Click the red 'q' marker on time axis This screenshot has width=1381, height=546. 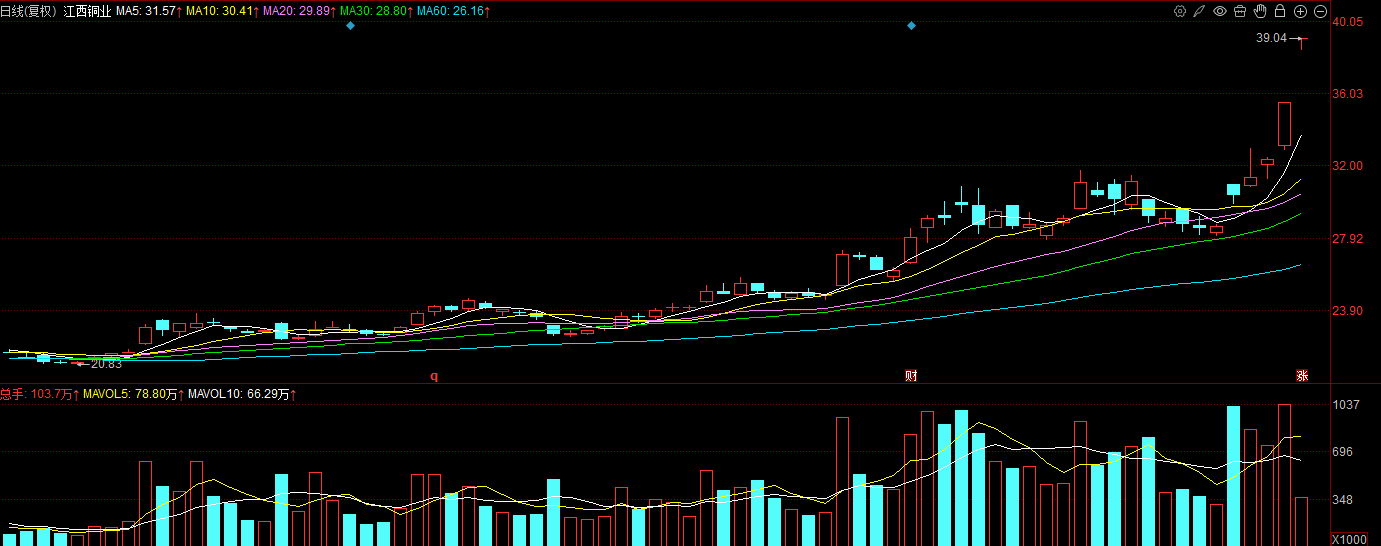tap(434, 376)
